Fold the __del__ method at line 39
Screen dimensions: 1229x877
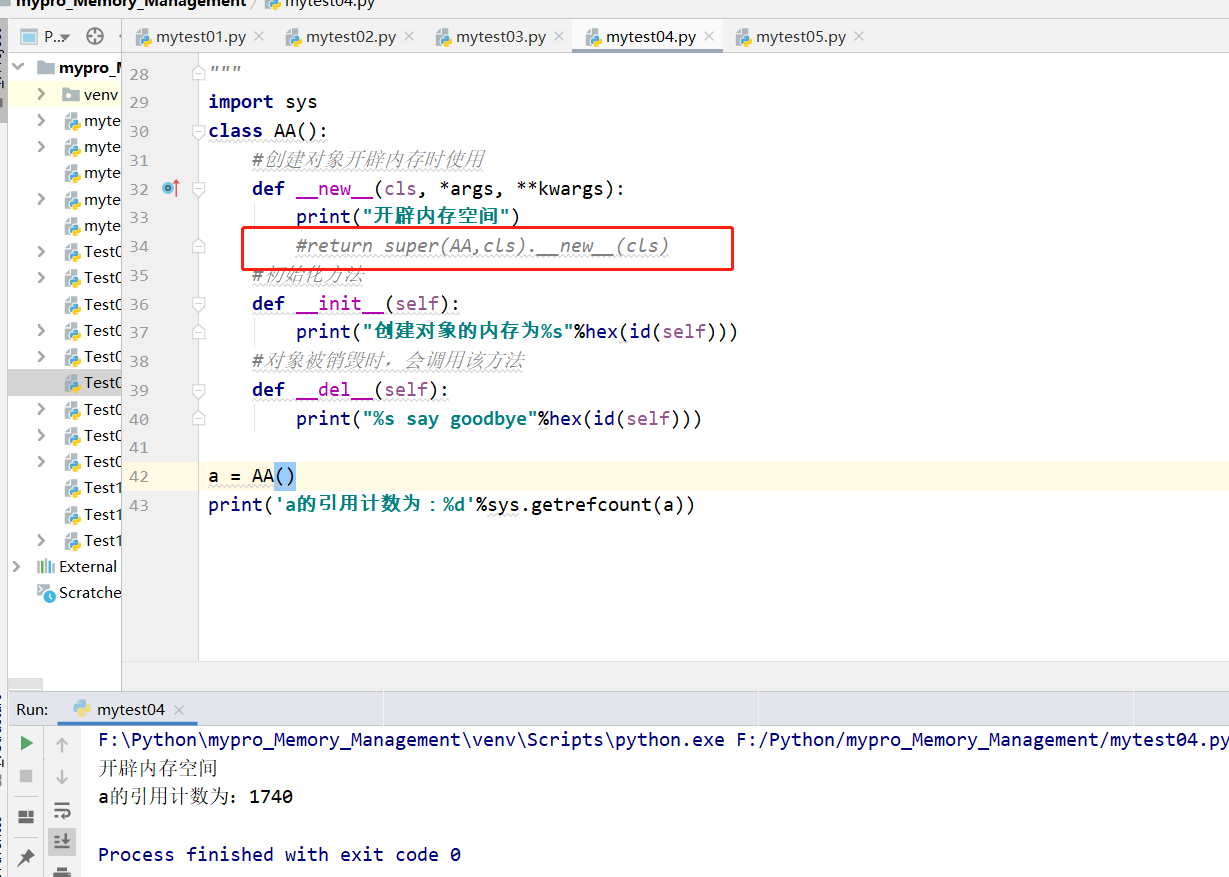click(x=199, y=390)
